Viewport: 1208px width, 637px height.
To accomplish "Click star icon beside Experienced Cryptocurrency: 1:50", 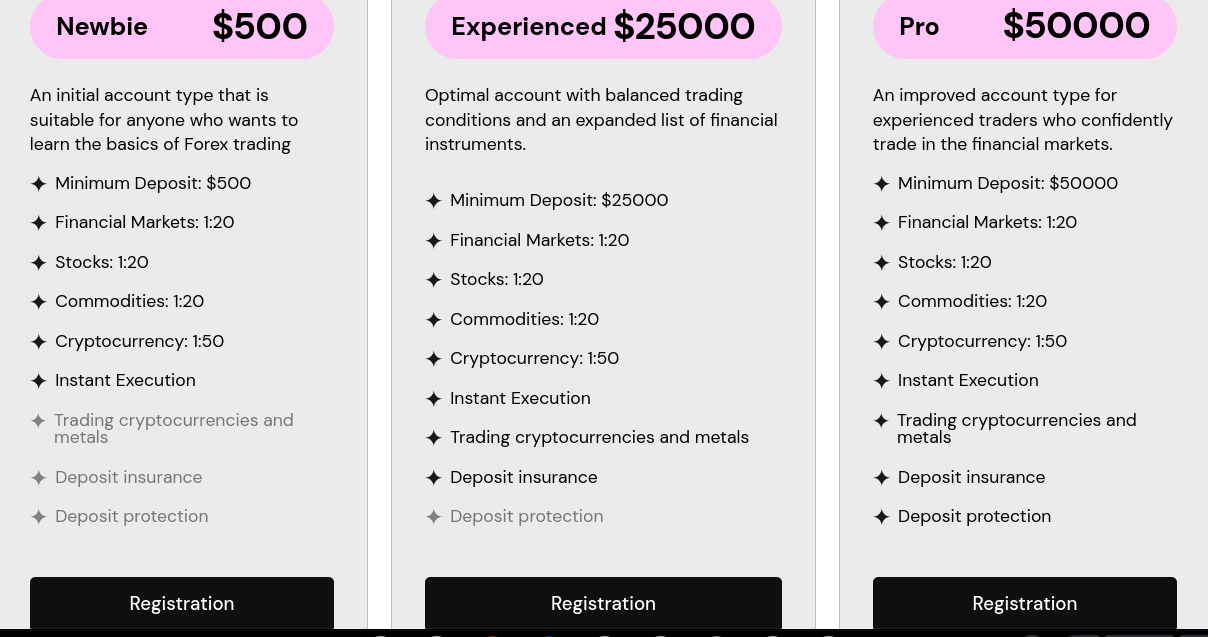I will [x=434, y=359].
